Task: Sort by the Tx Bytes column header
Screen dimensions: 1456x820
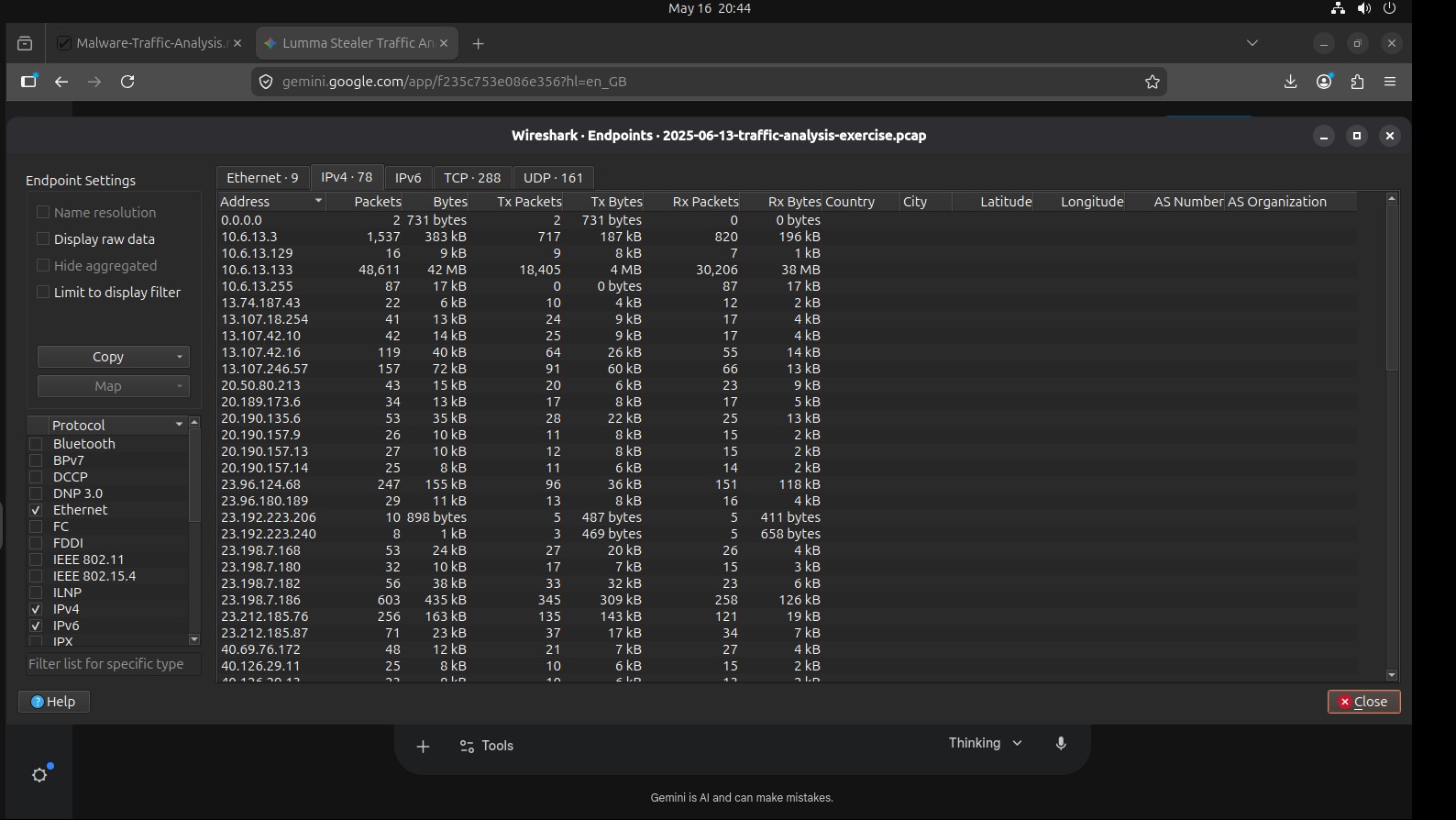Action: (x=603, y=202)
